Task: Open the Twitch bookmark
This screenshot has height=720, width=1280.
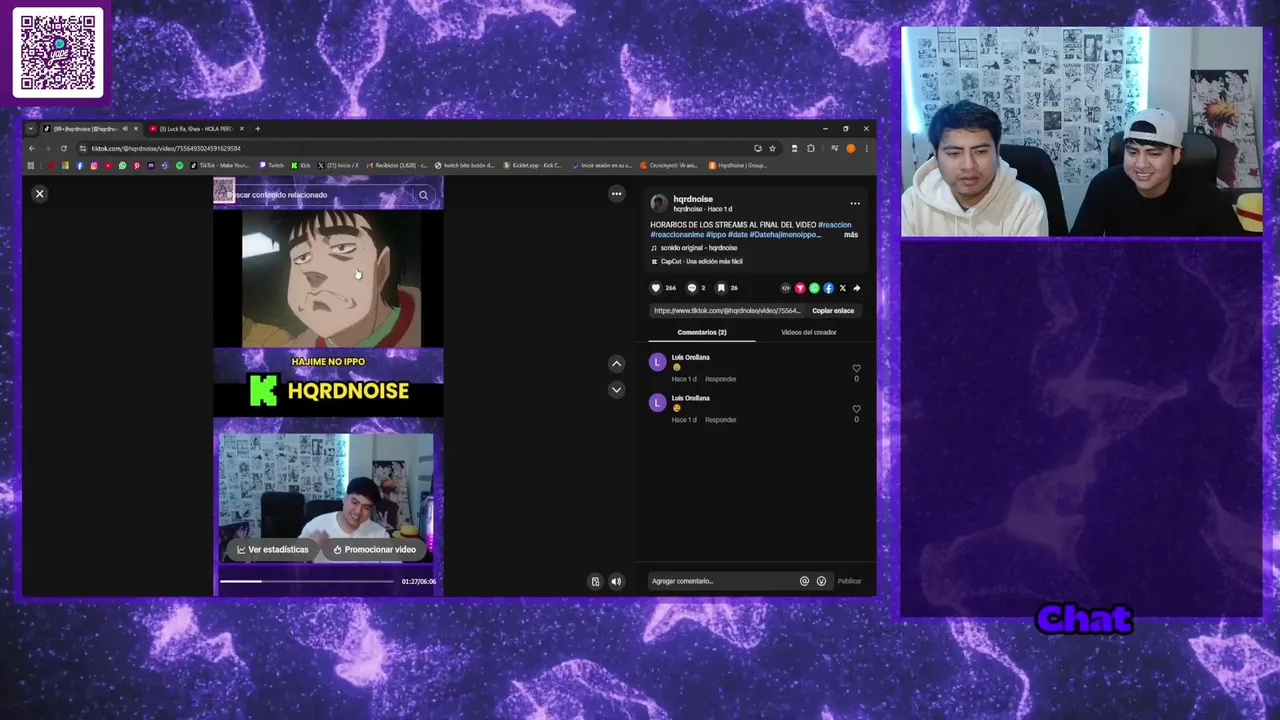Action: click(272, 165)
